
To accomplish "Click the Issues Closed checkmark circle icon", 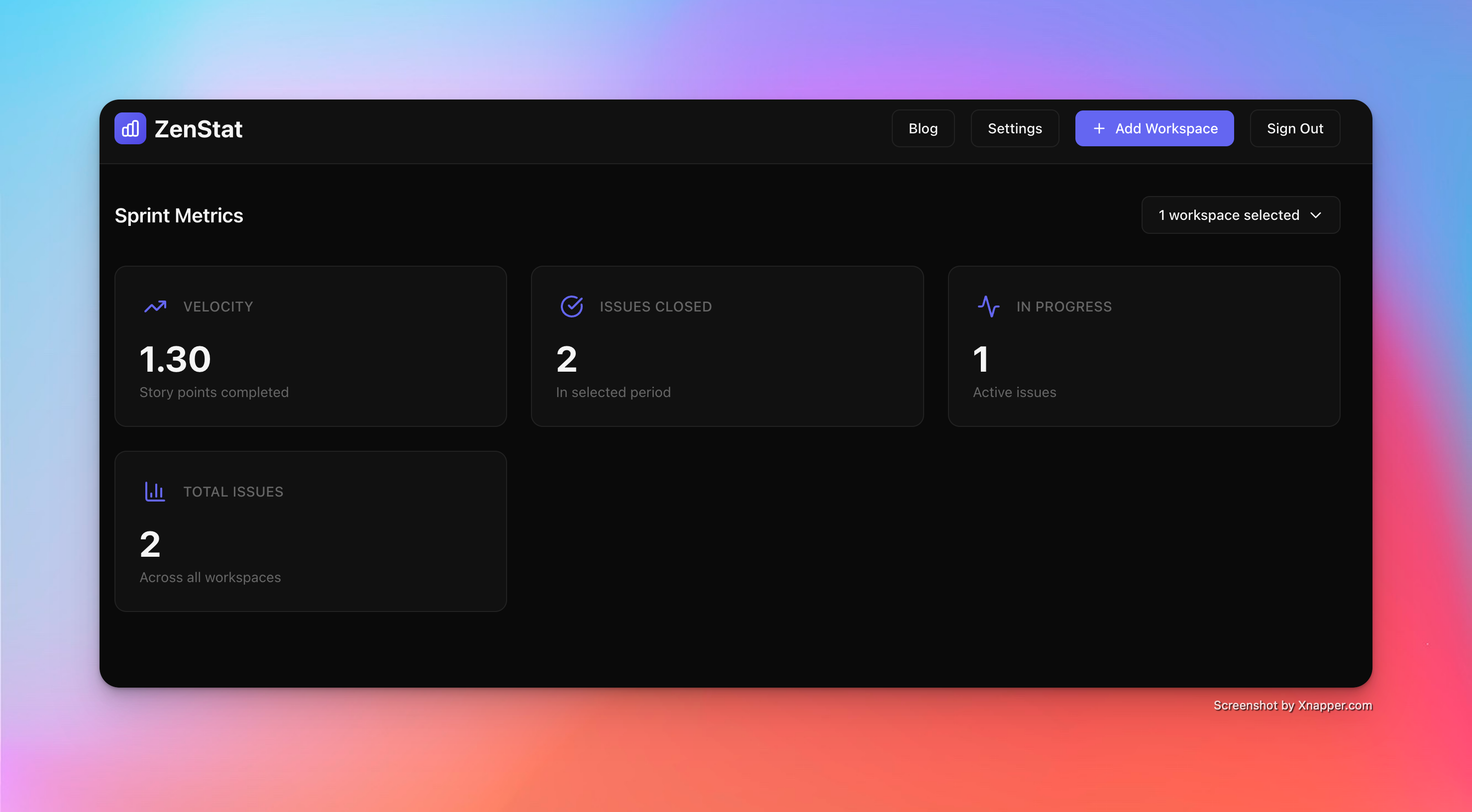I will (x=571, y=307).
